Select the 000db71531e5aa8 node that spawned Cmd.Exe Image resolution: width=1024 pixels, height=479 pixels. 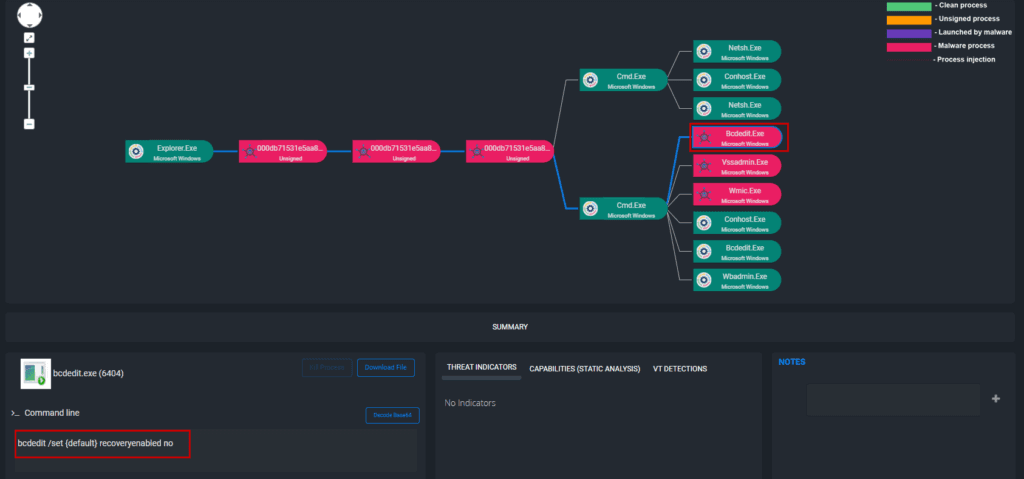click(x=510, y=152)
